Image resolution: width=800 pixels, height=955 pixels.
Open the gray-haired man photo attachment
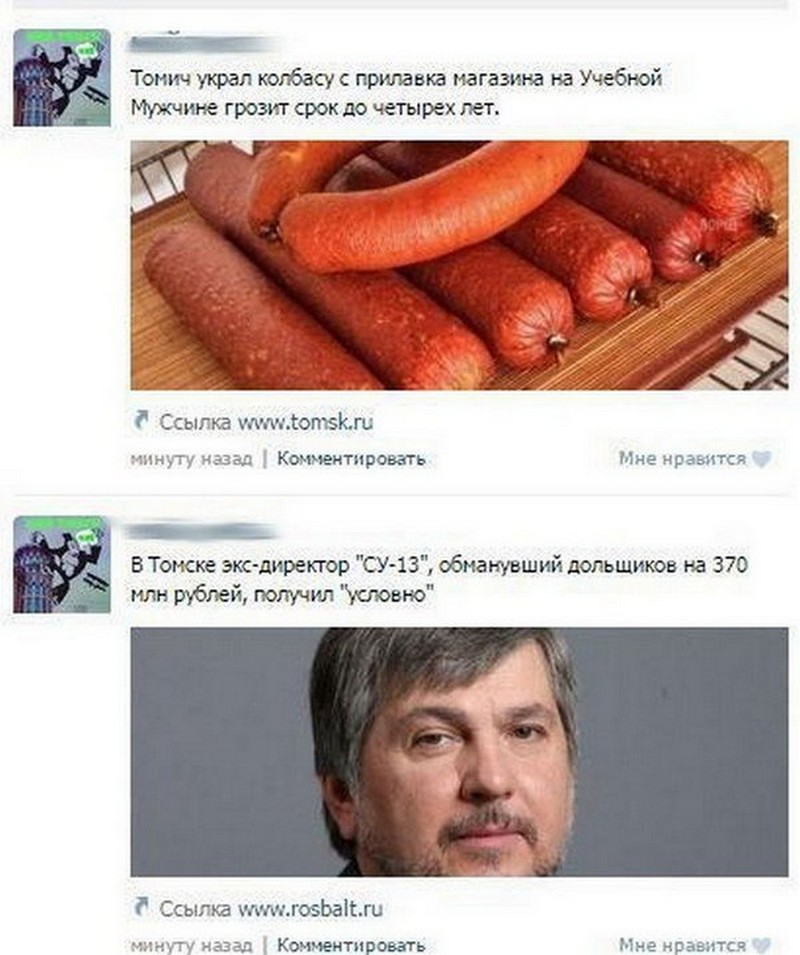tap(459, 752)
